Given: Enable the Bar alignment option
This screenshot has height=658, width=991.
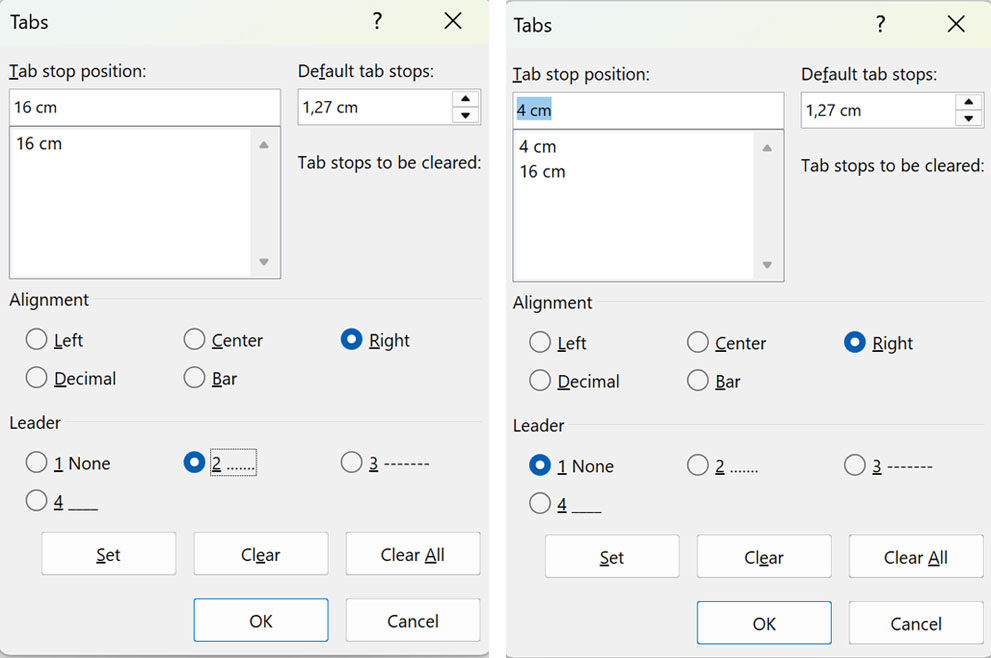Looking at the screenshot, I should 194,378.
